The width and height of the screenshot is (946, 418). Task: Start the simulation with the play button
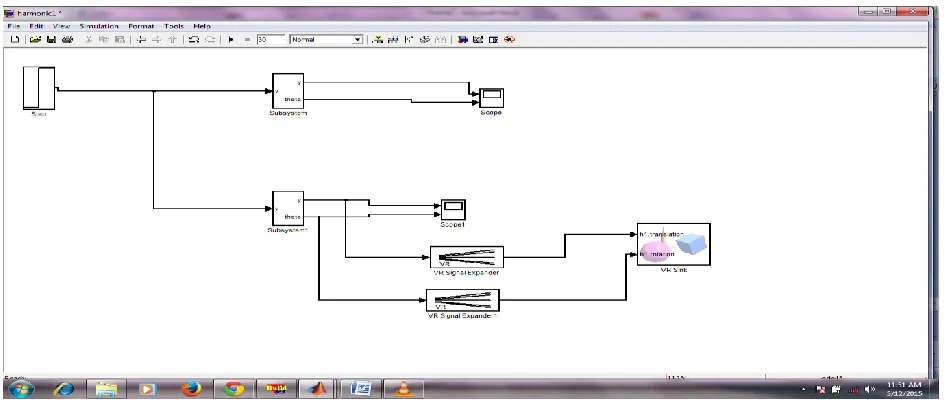[231, 40]
